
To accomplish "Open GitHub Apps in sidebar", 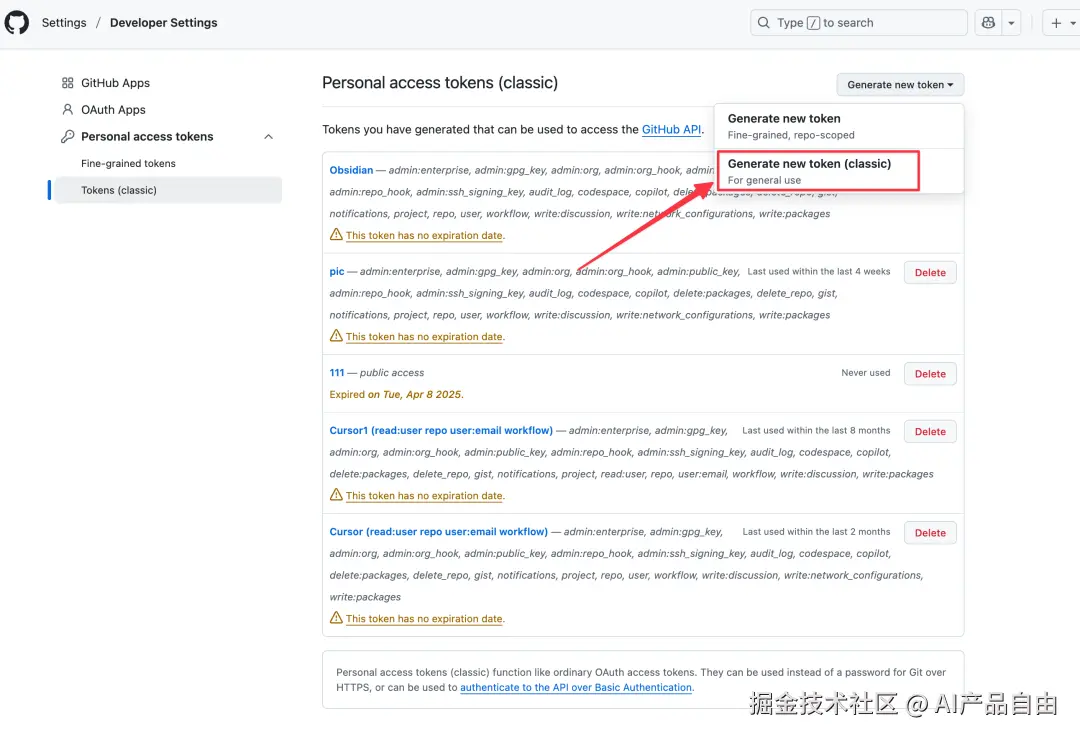I will (115, 83).
